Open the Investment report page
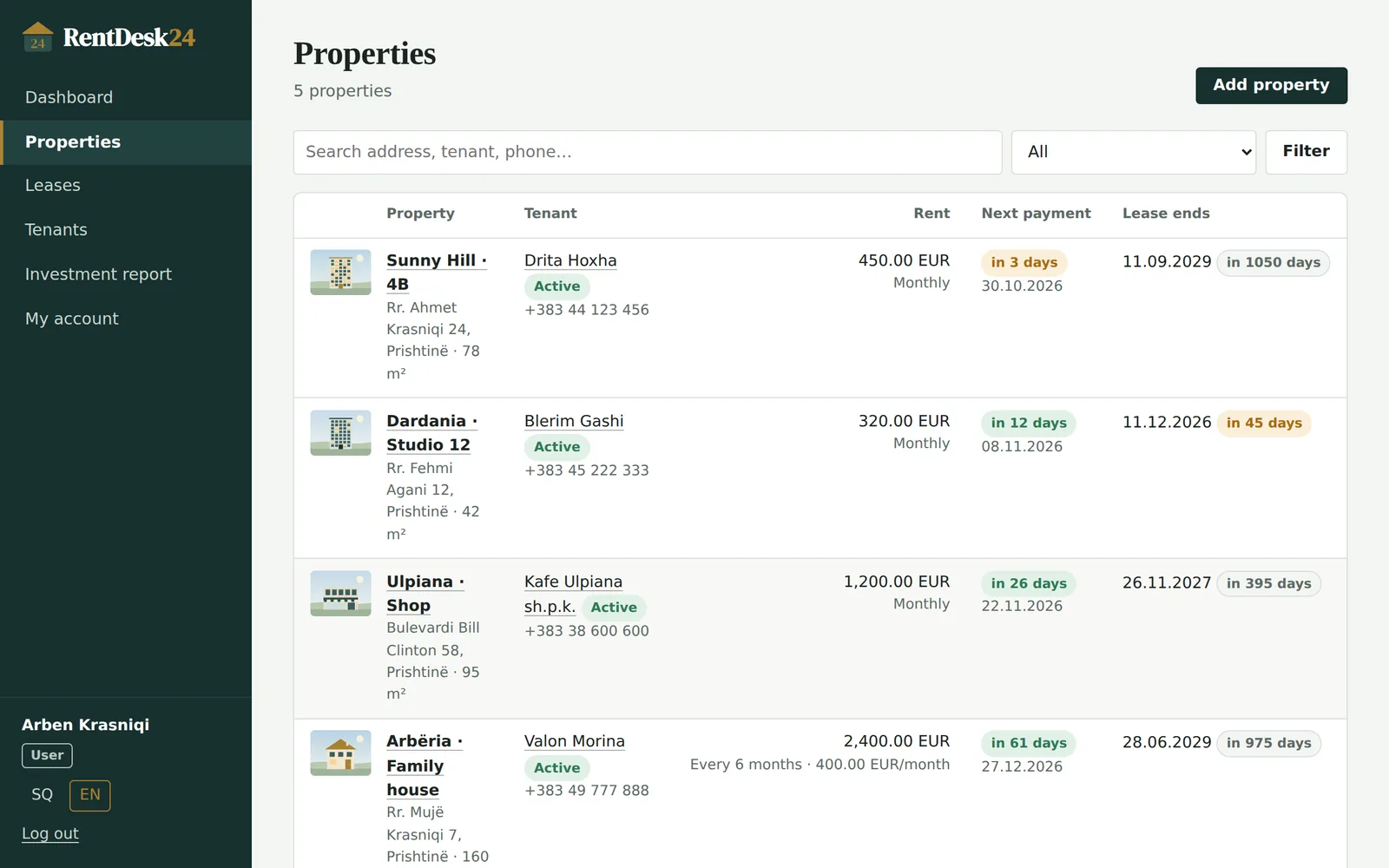Viewport: 1389px width, 868px height. (x=126, y=274)
